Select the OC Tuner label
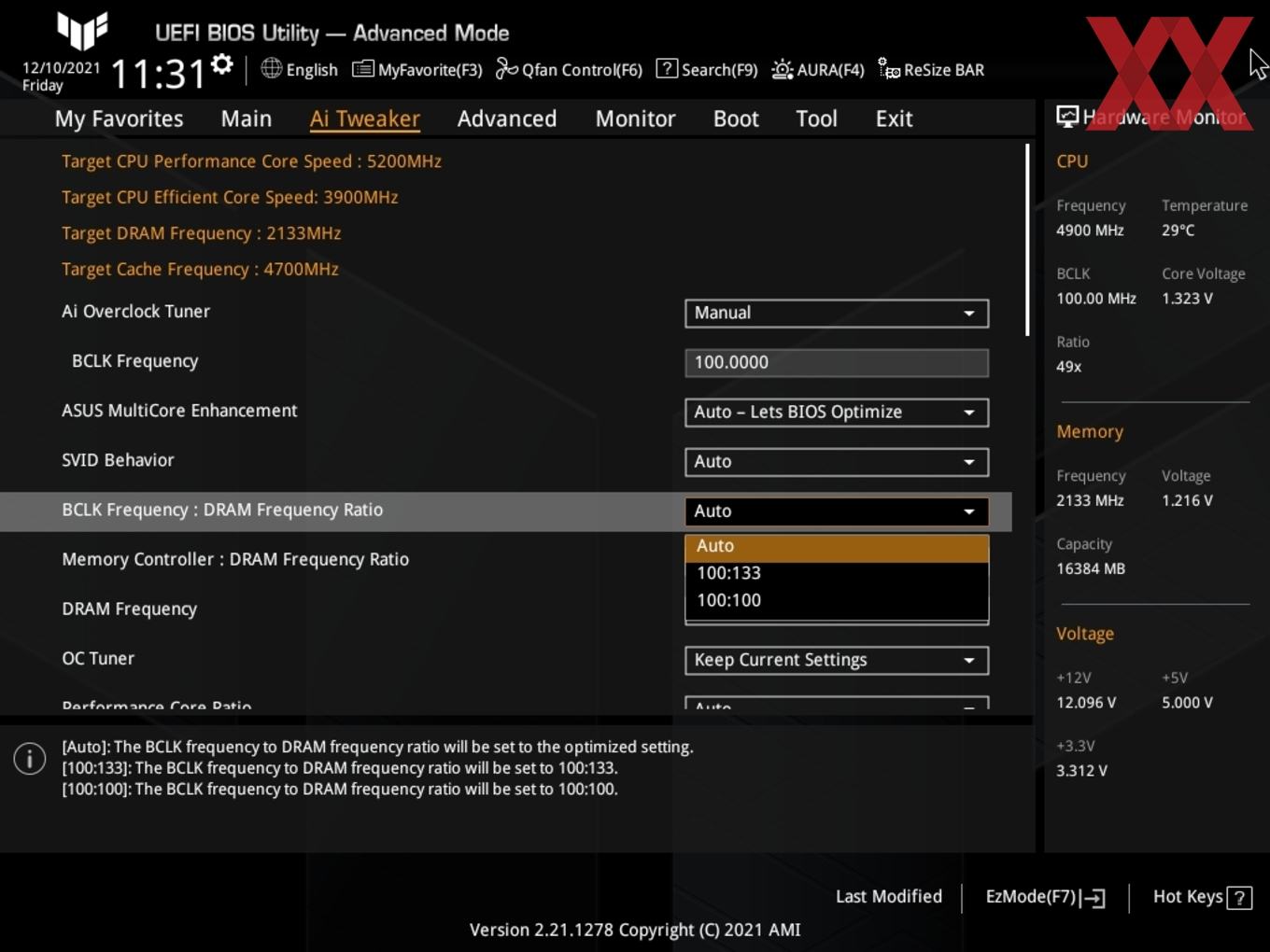Viewport: 1270px width, 952px height. [x=98, y=659]
